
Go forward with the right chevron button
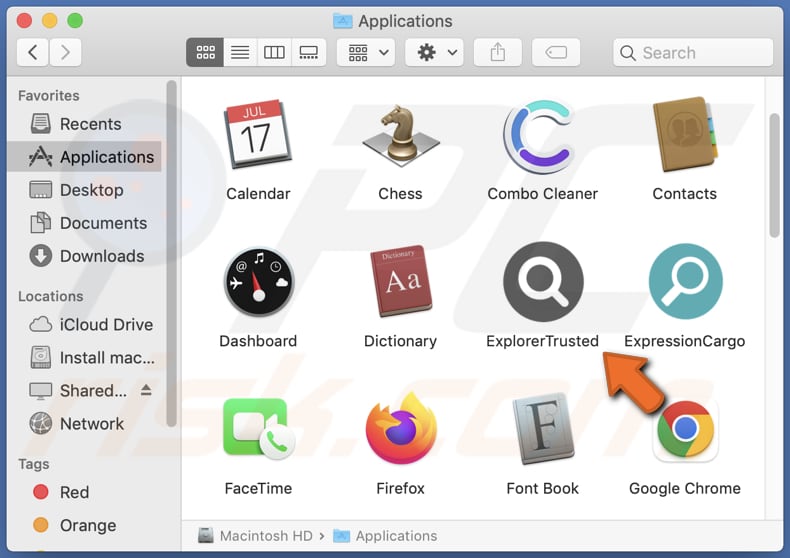[65, 52]
